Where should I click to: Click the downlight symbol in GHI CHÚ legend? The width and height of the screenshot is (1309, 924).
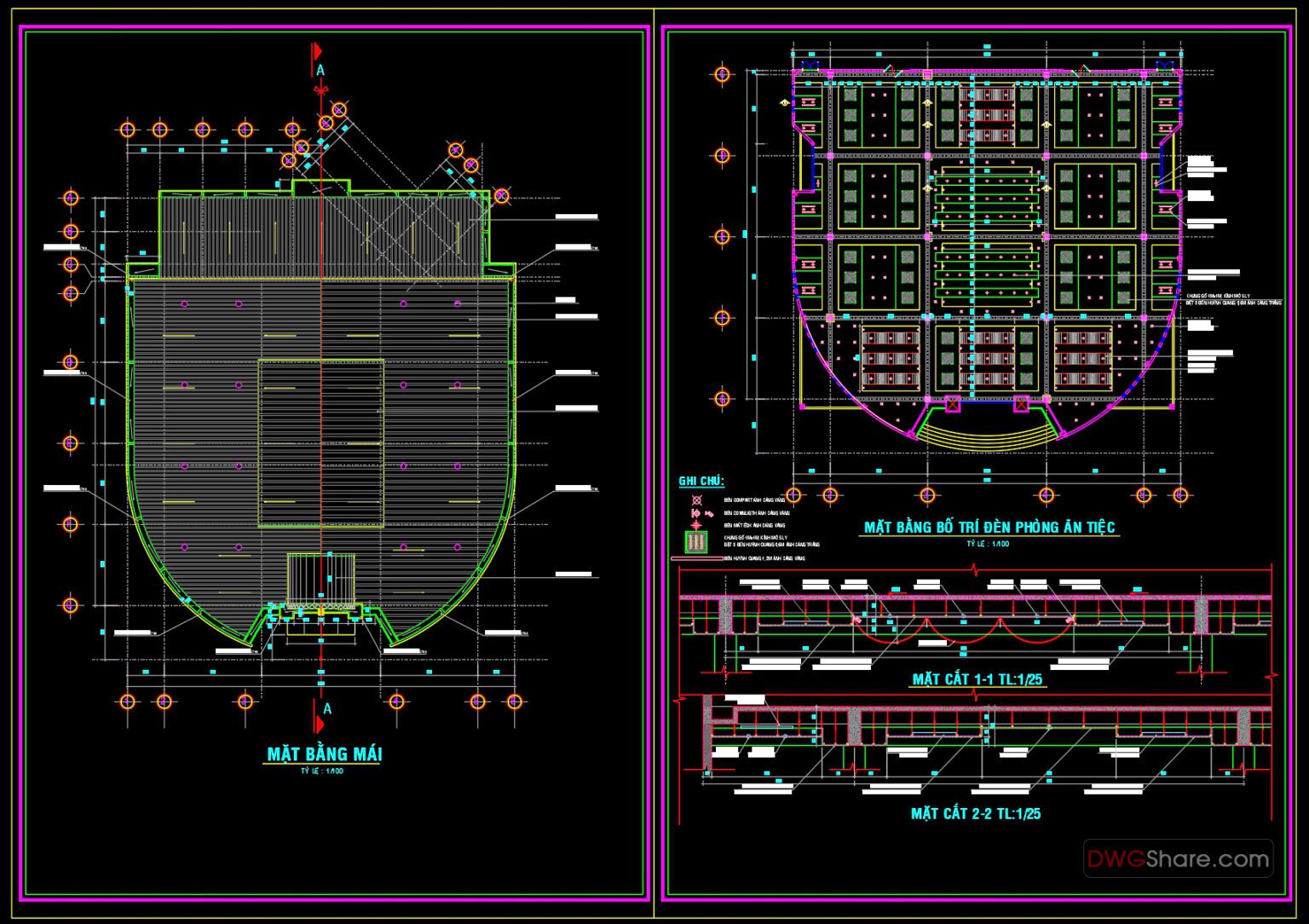[x=696, y=513]
